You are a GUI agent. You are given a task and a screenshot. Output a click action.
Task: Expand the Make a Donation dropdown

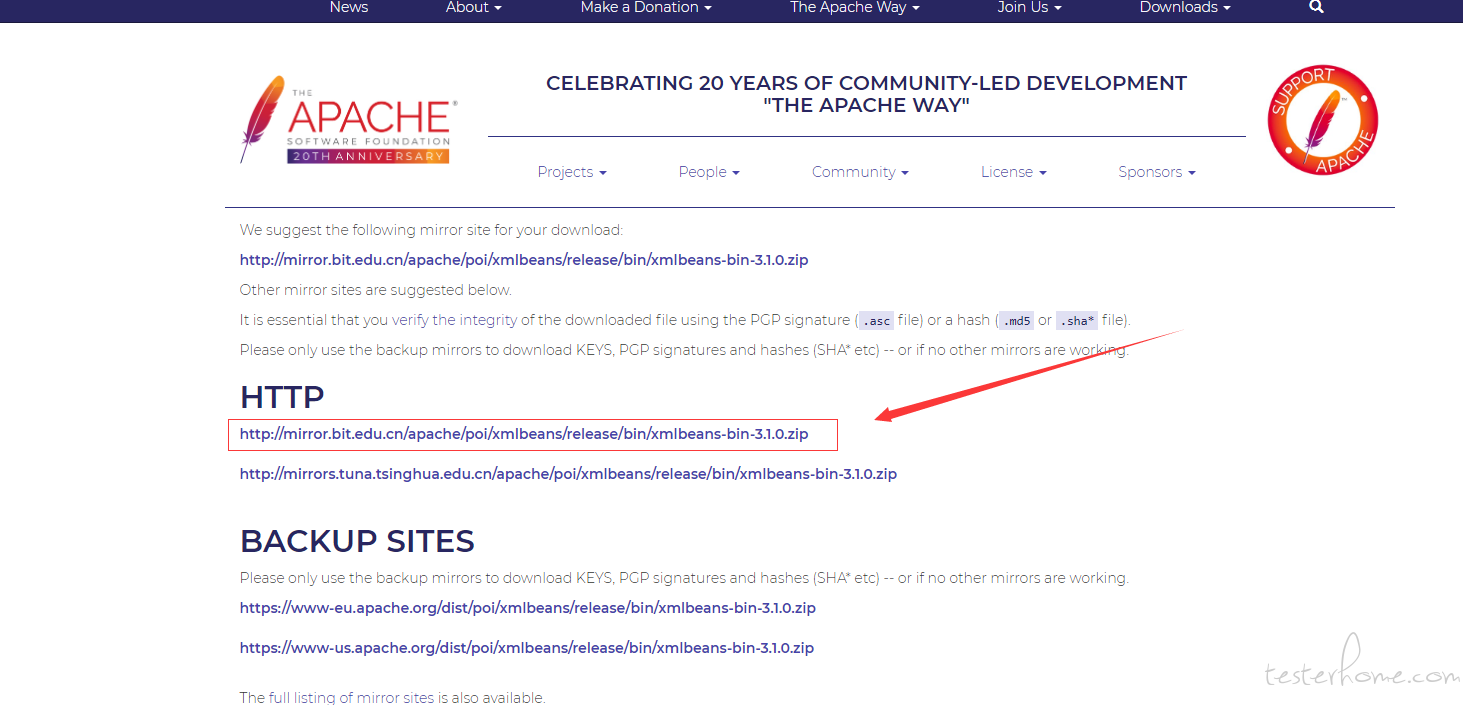pyautogui.click(x=646, y=7)
